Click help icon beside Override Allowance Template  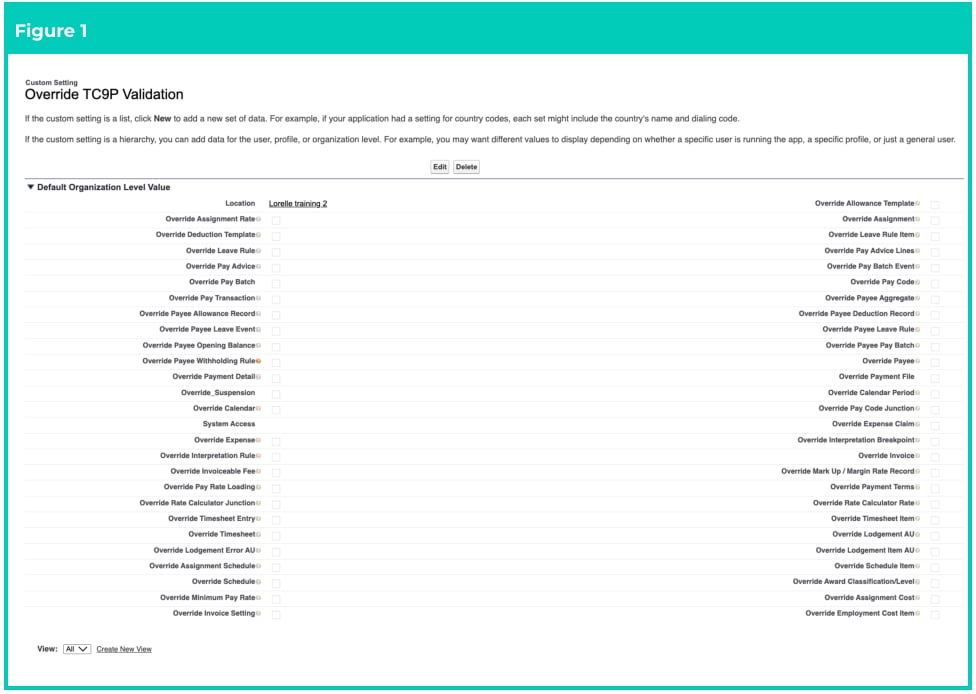pyautogui.click(x=917, y=204)
